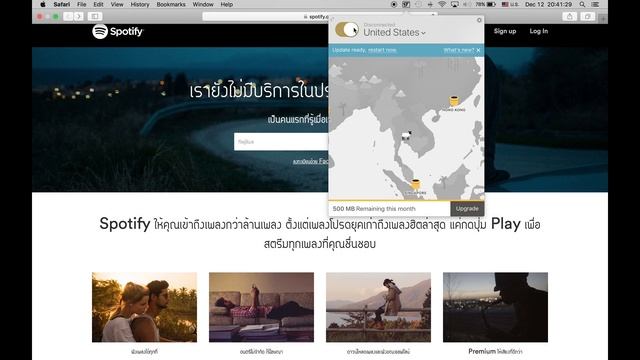Image resolution: width=640 pixels, height=360 pixels.
Task: Click the Log In link
Action: pyautogui.click(x=539, y=31)
